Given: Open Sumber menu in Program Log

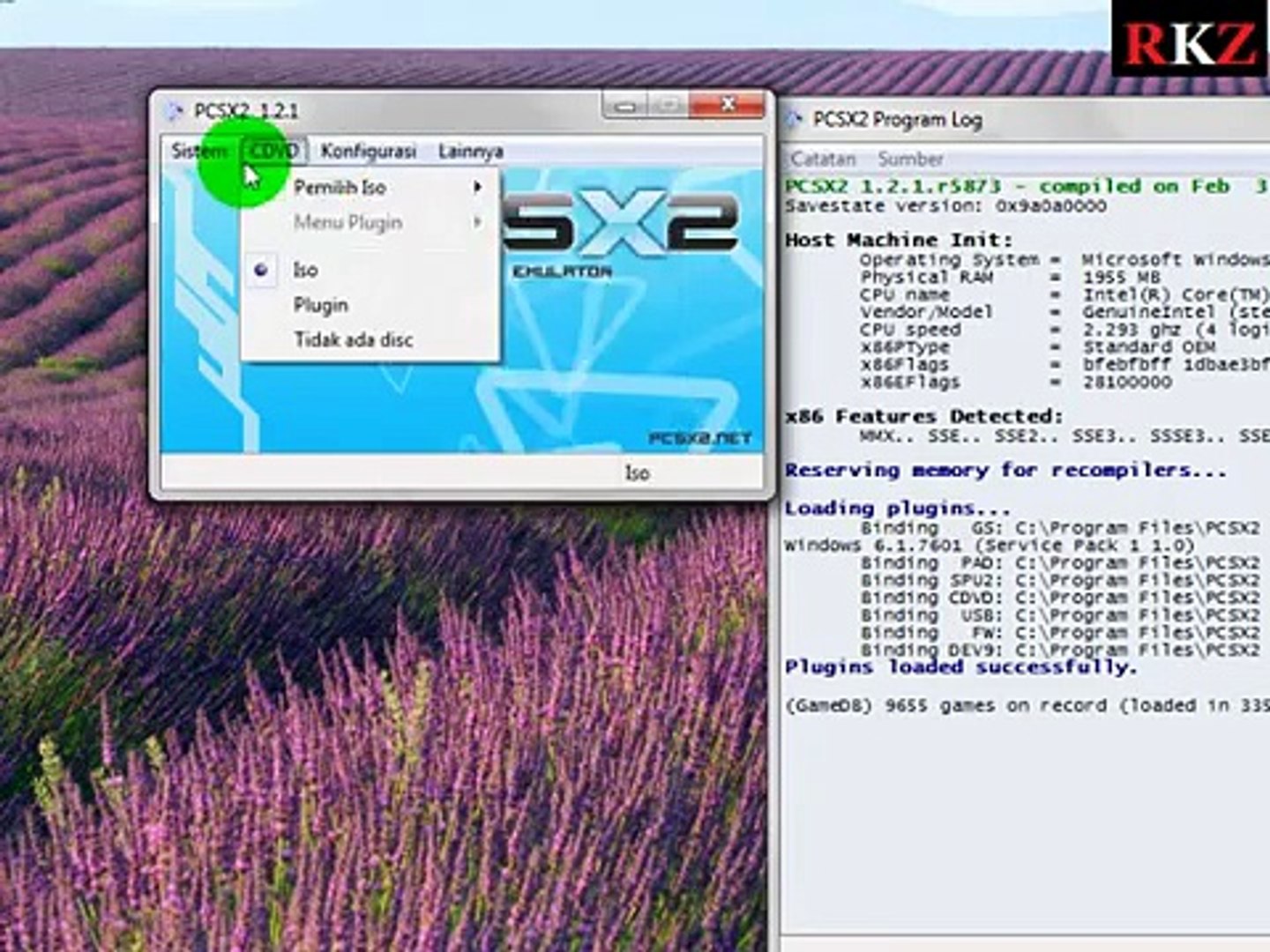Looking at the screenshot, I should pos(910,160).
